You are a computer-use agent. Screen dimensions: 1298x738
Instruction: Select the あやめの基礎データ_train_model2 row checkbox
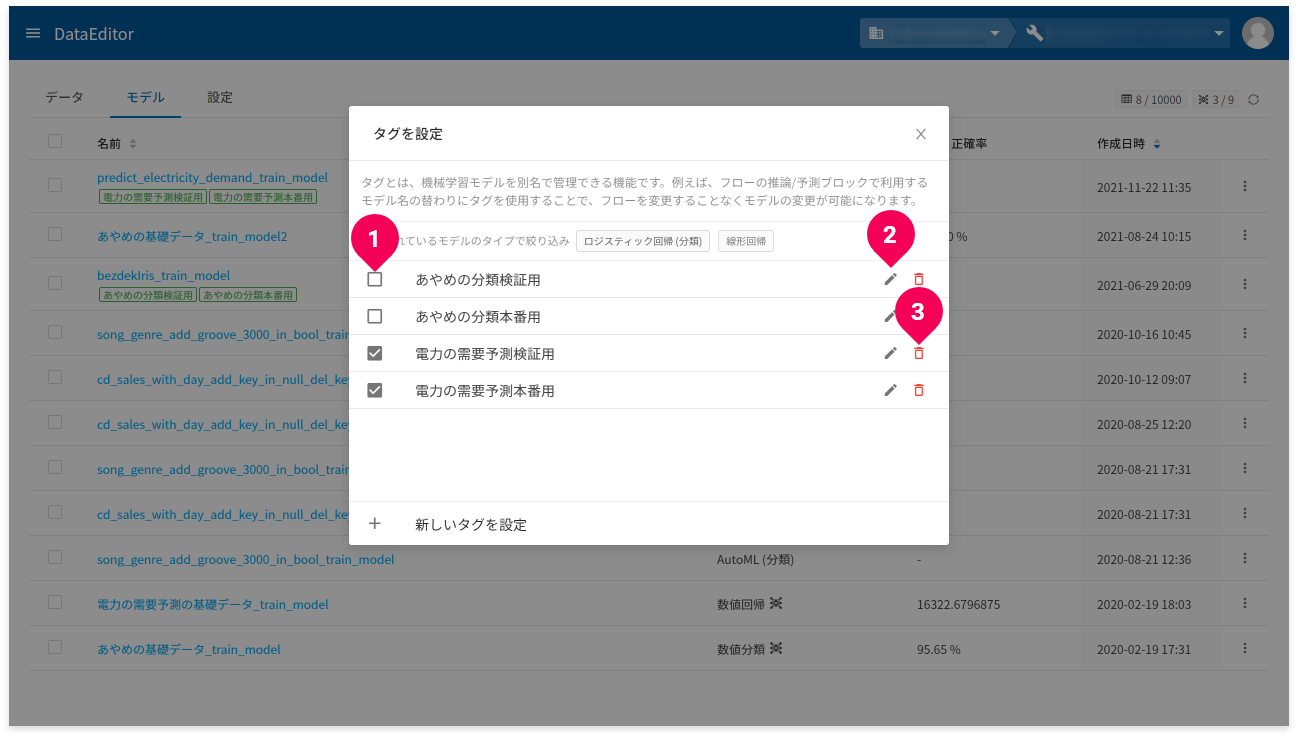click(55, 234)
